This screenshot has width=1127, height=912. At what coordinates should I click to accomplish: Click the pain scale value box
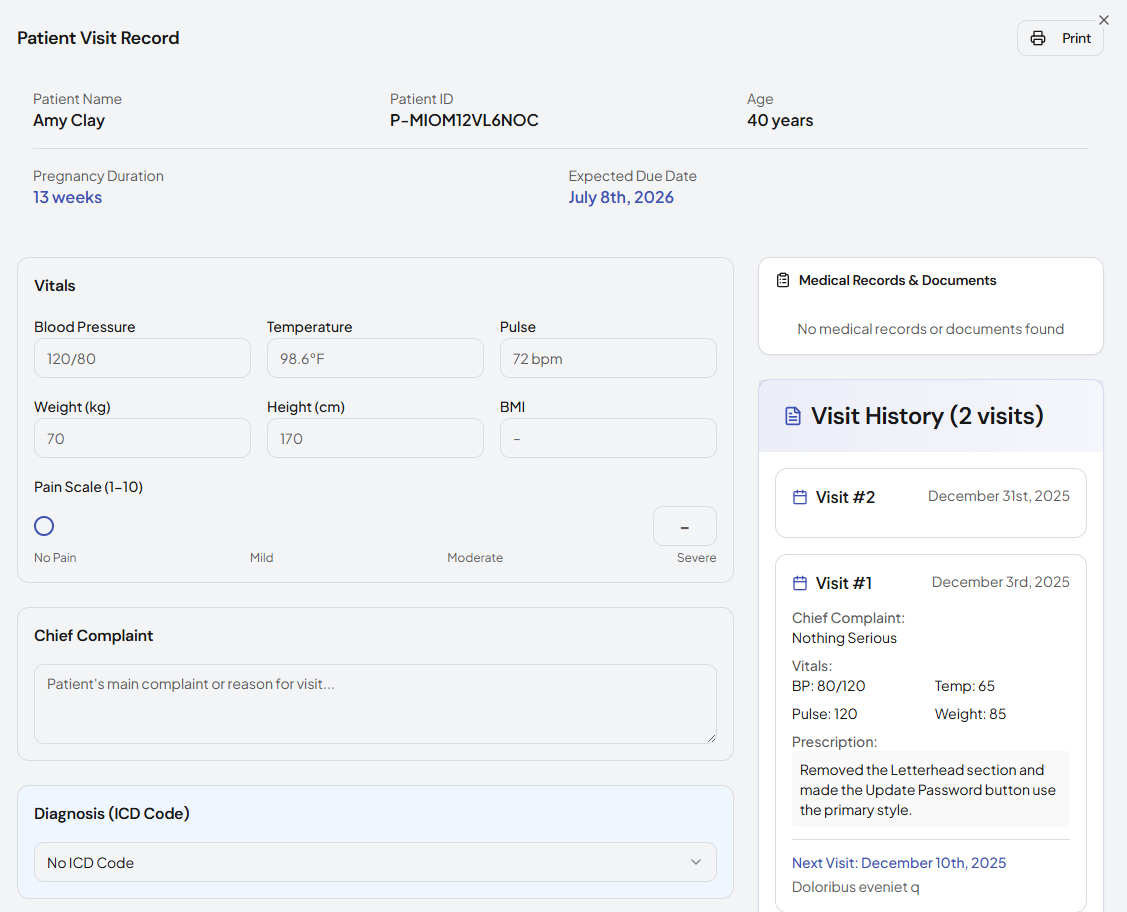coord(684,526)
